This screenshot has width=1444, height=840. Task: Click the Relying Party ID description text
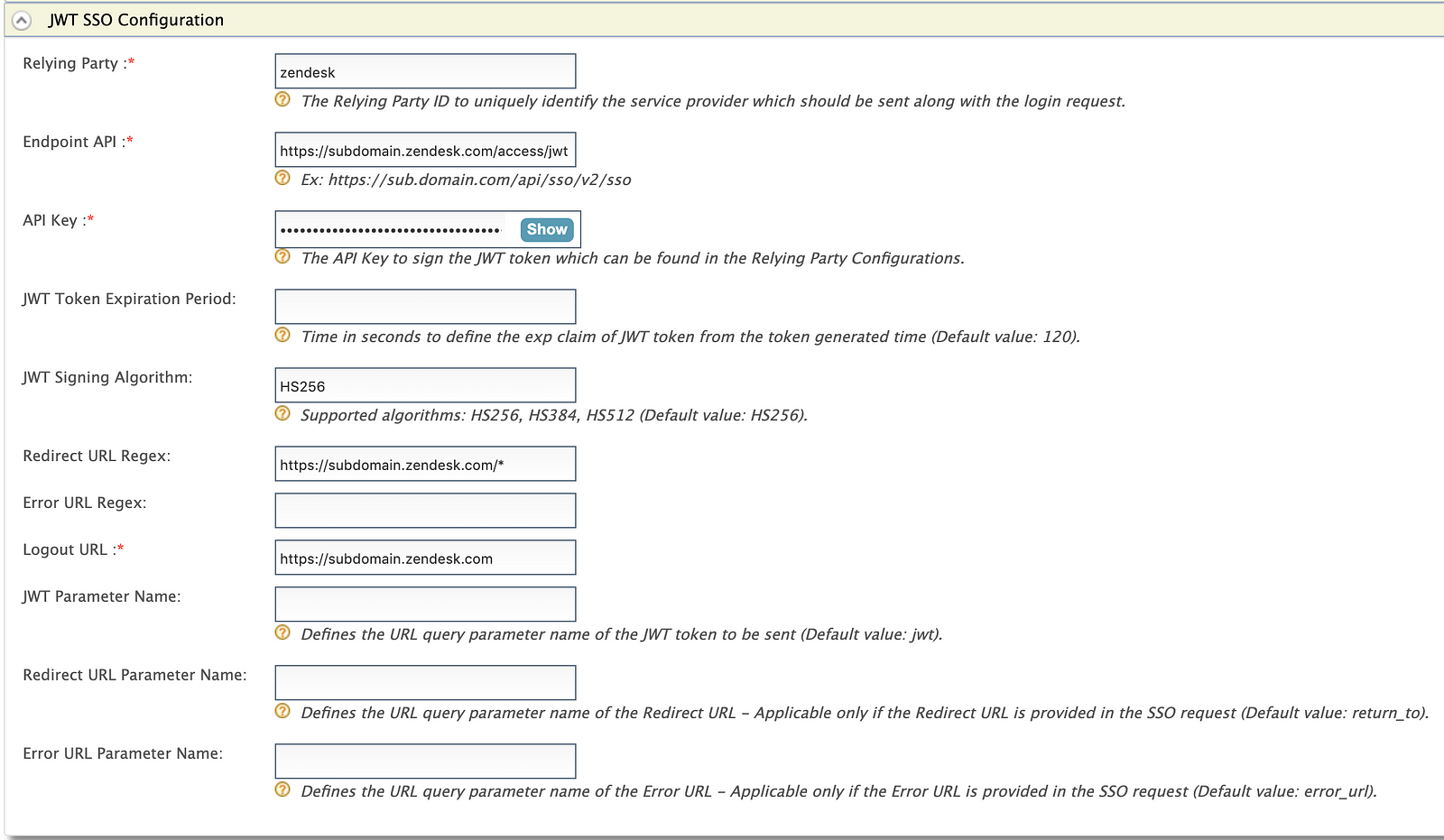713,101
